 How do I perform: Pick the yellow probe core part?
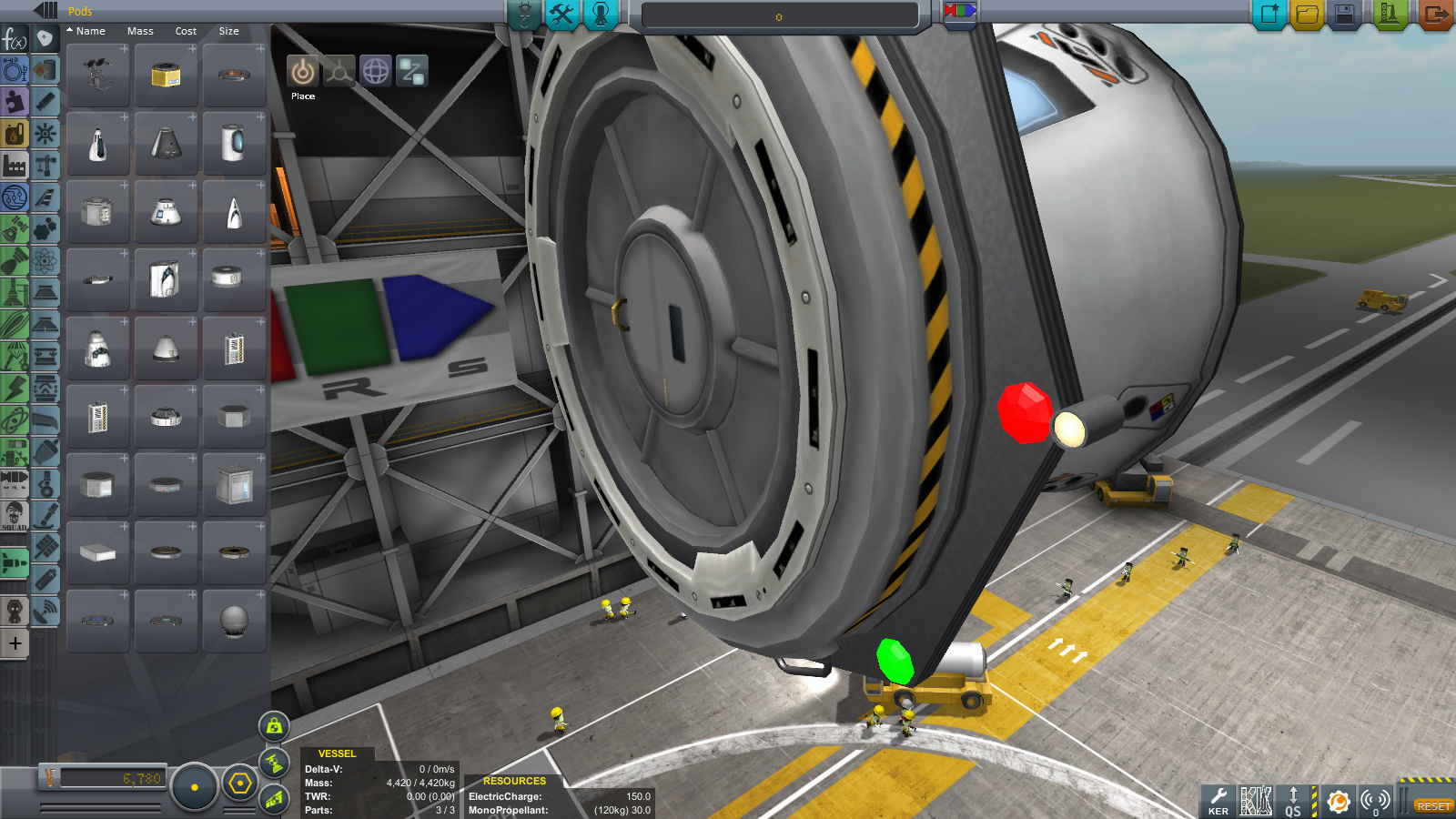click(166, 76)
